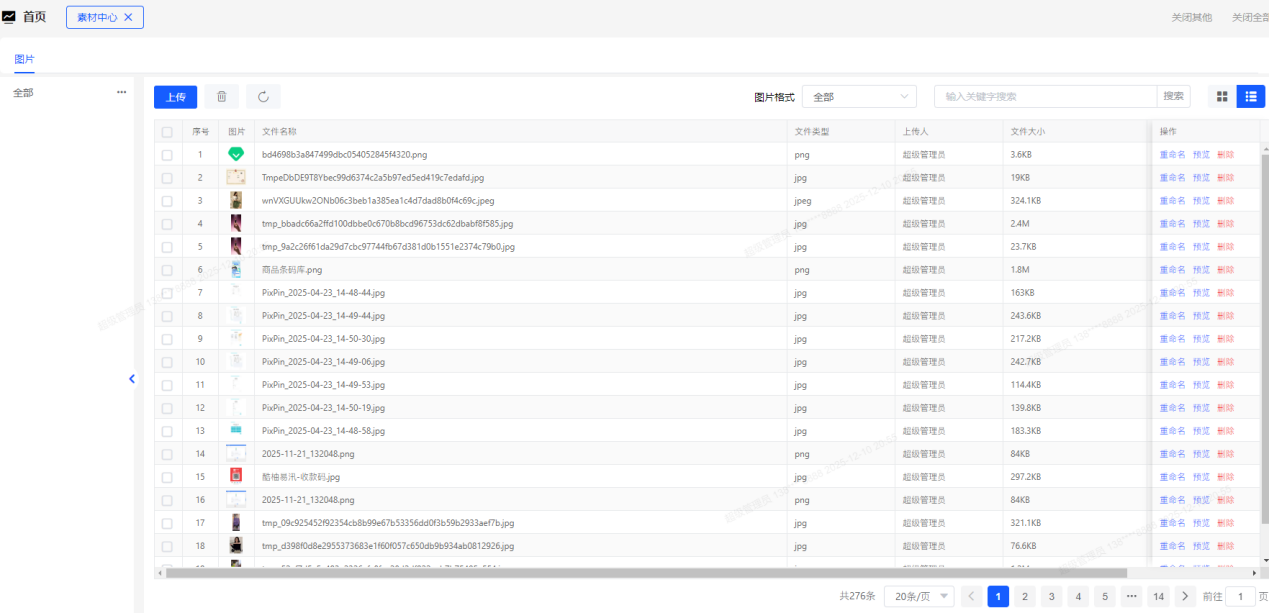Open the 图片格式 dropdown

859,97
